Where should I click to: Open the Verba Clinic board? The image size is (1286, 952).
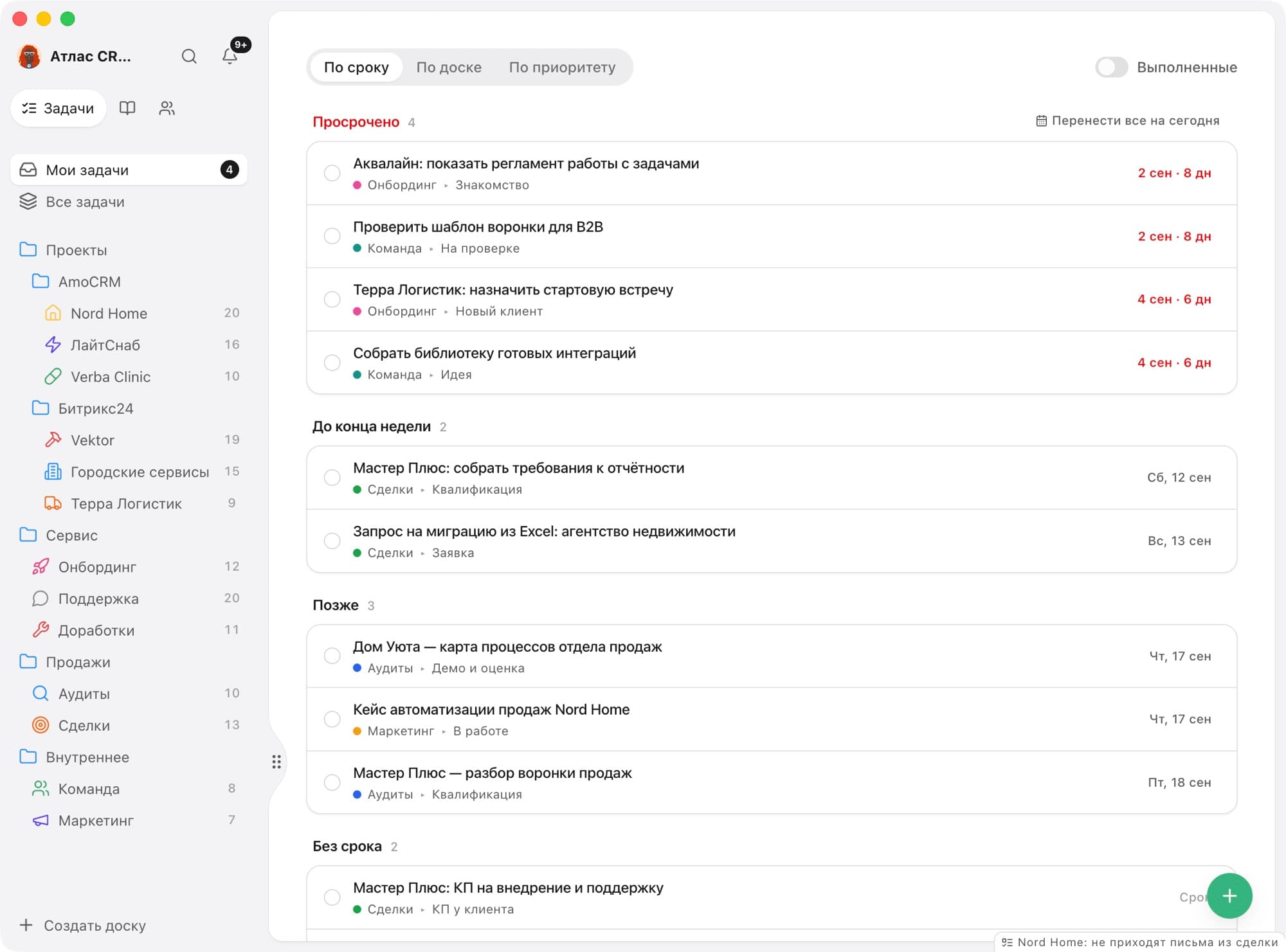pyautogui.click(x=129, y=377)
